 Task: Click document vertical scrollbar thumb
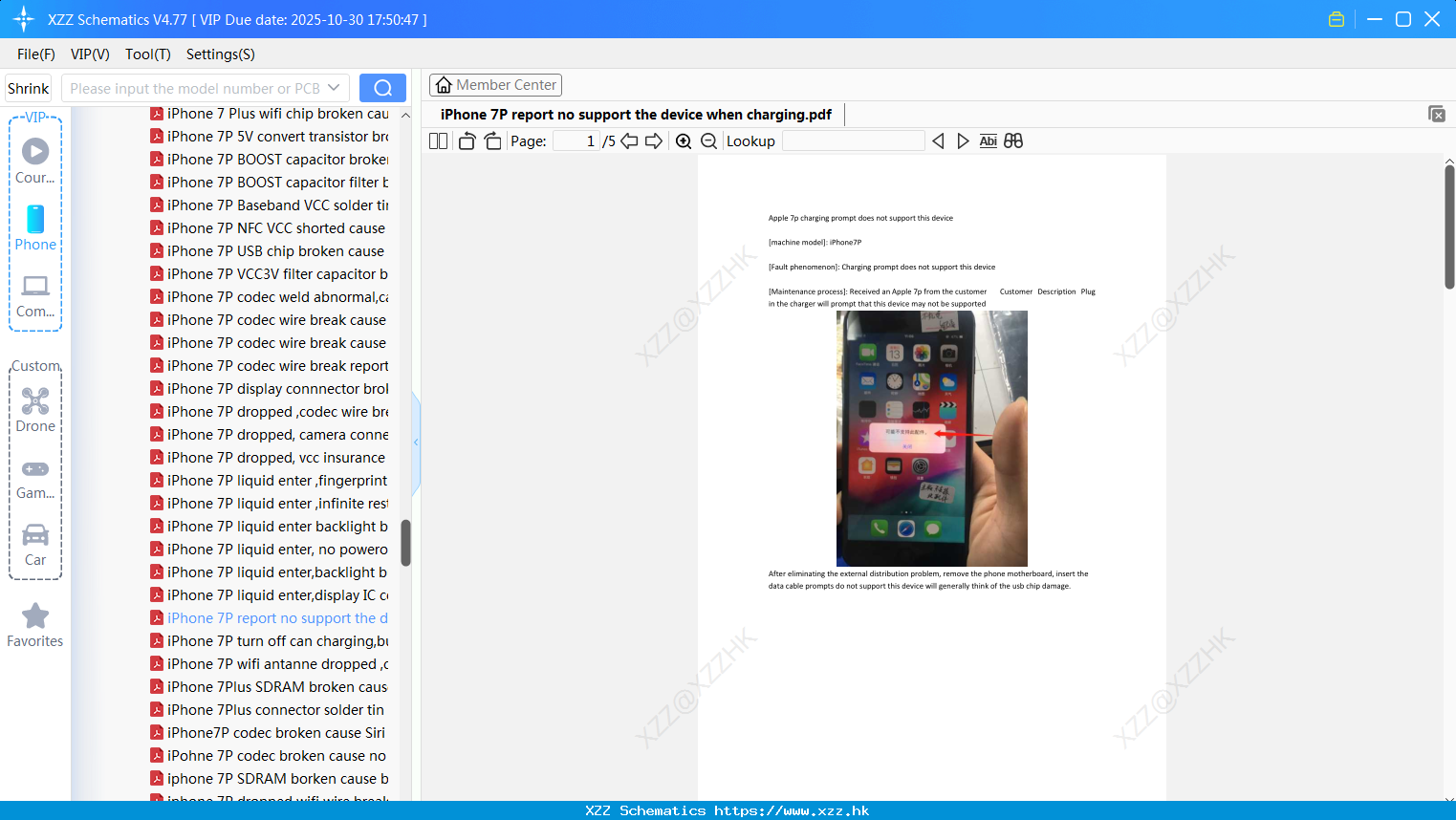coord(1449,227)
